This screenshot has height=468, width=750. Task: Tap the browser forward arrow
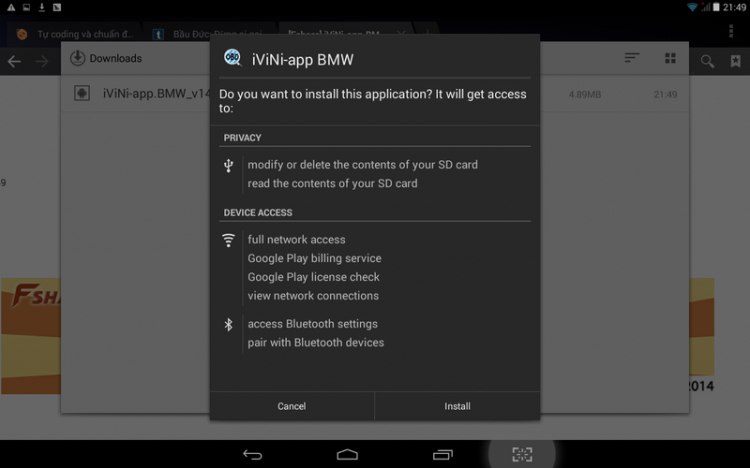(42, 61)
